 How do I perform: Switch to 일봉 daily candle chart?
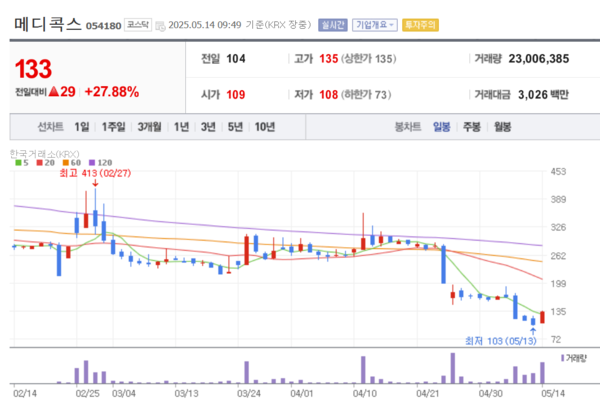(x=441, y=127)
